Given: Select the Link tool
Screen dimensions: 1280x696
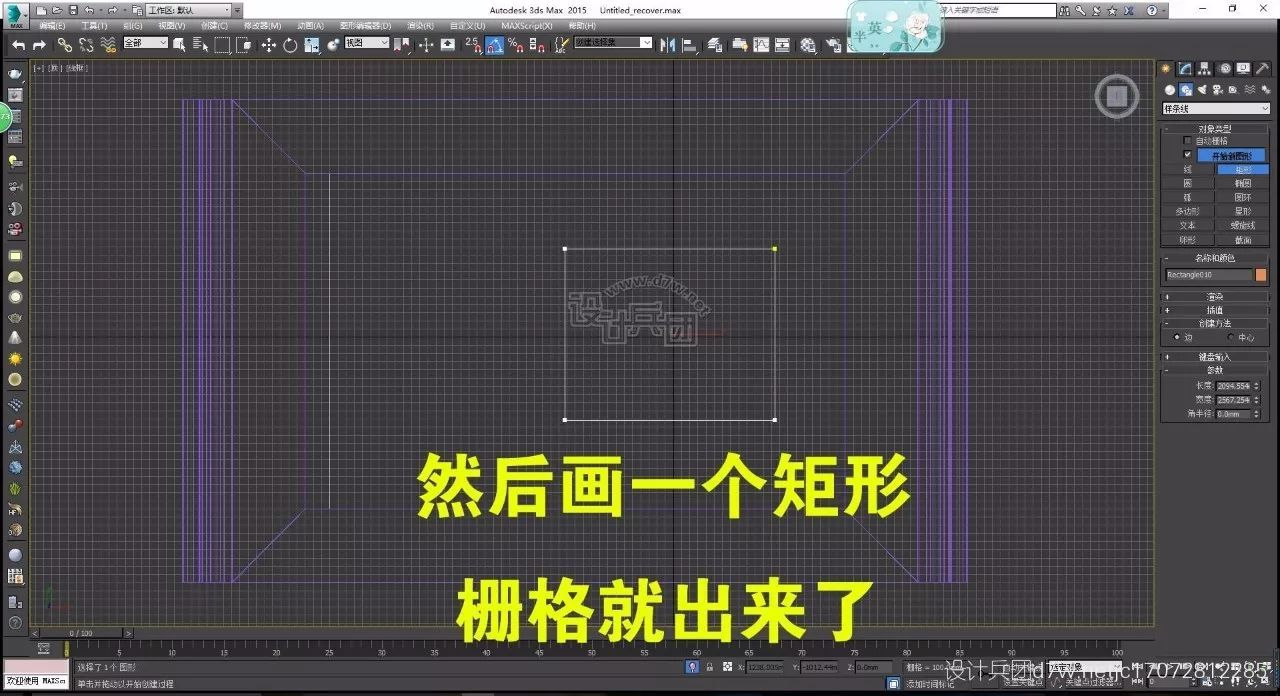Looking at the screenshot, I should (64, 45).
